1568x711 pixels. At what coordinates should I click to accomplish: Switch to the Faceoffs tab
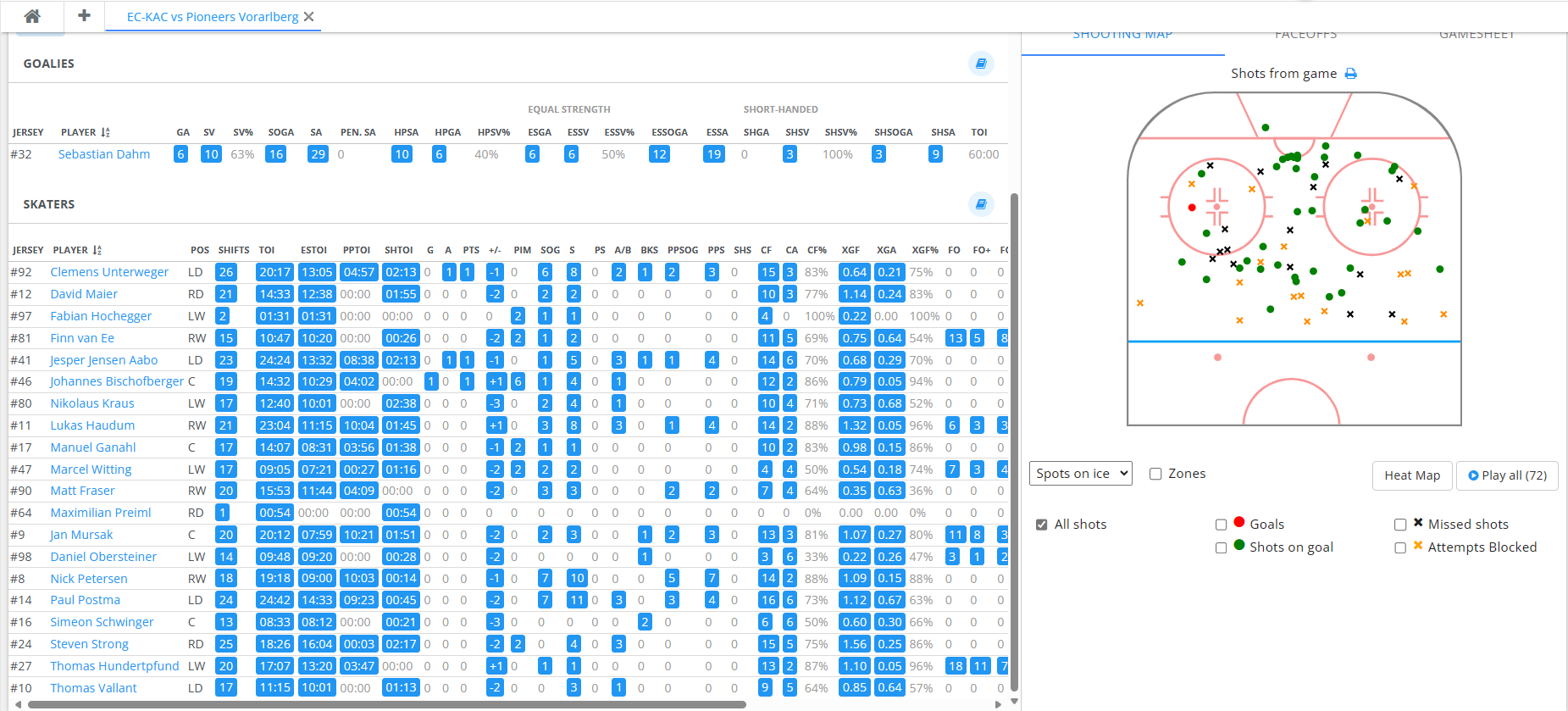pyautogui.click(x=1305, y=36)
